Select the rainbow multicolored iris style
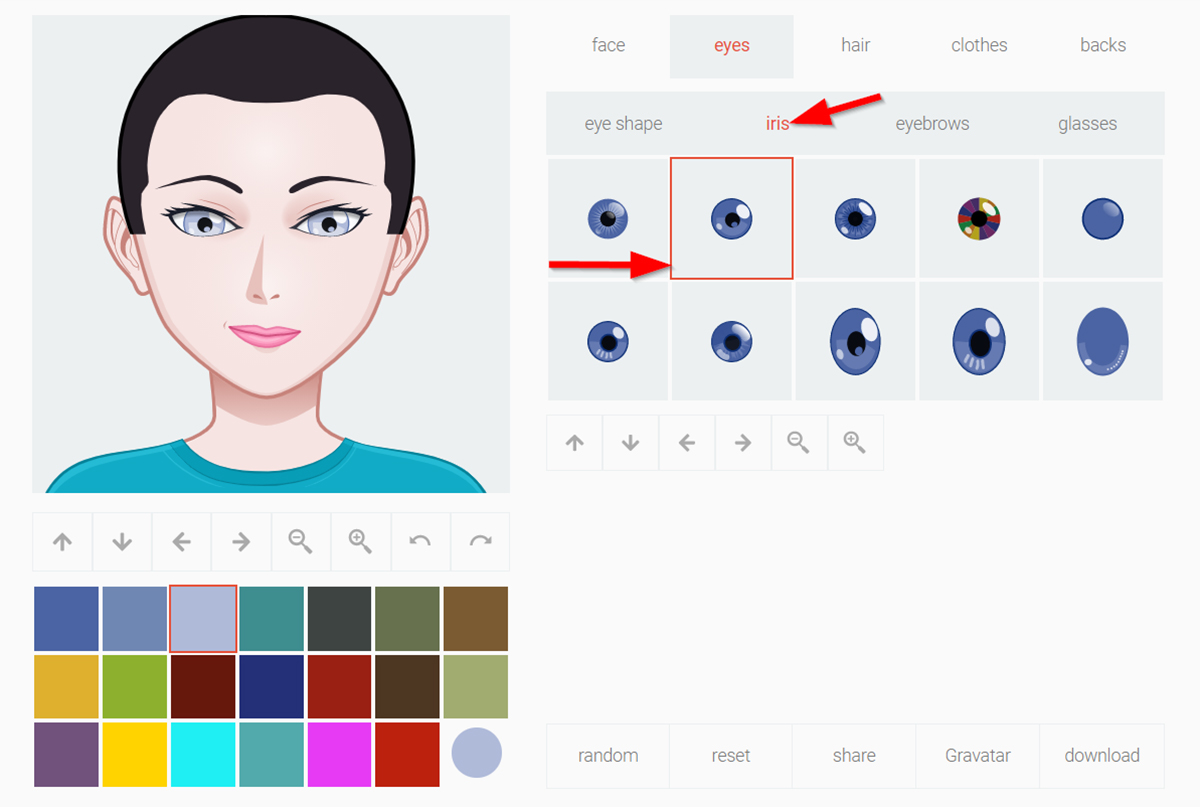This screenshot has height=807, width=1200. pos(978,218)
